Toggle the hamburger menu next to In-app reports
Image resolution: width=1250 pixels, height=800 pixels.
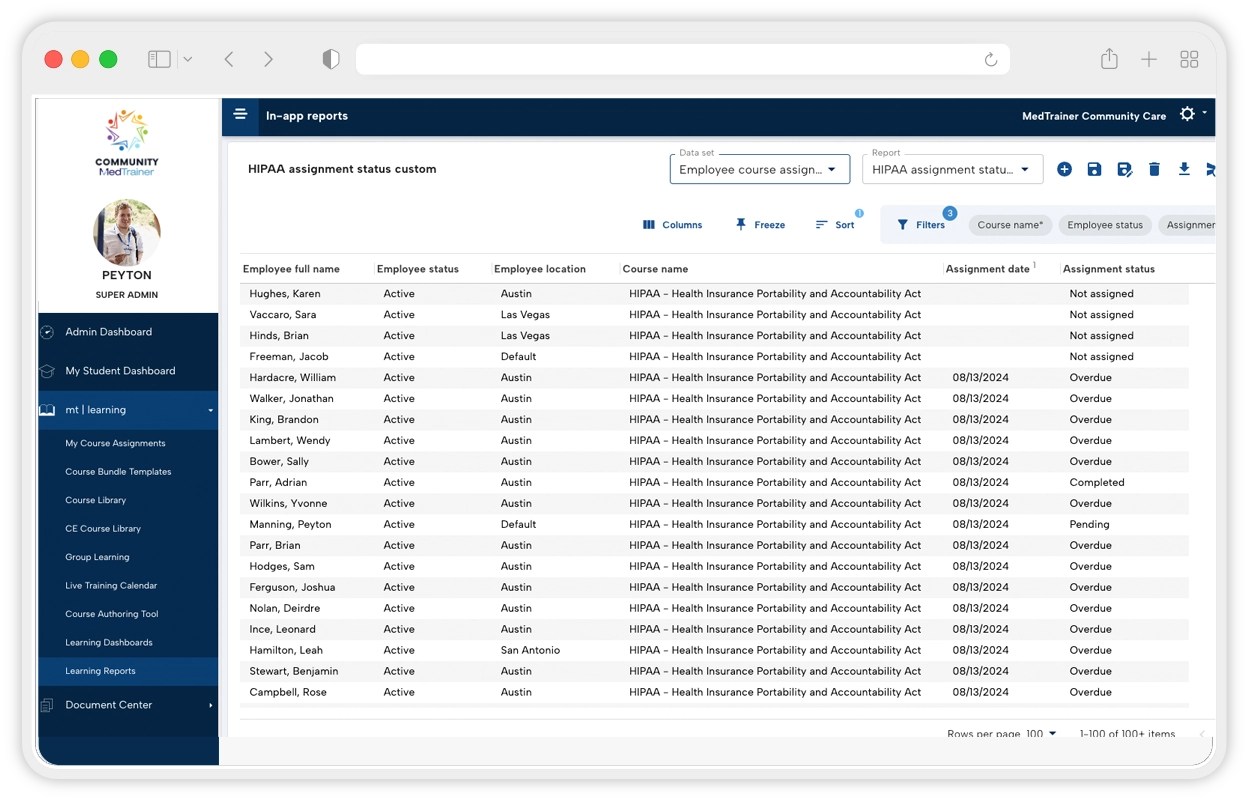click(x=241, y=115)
